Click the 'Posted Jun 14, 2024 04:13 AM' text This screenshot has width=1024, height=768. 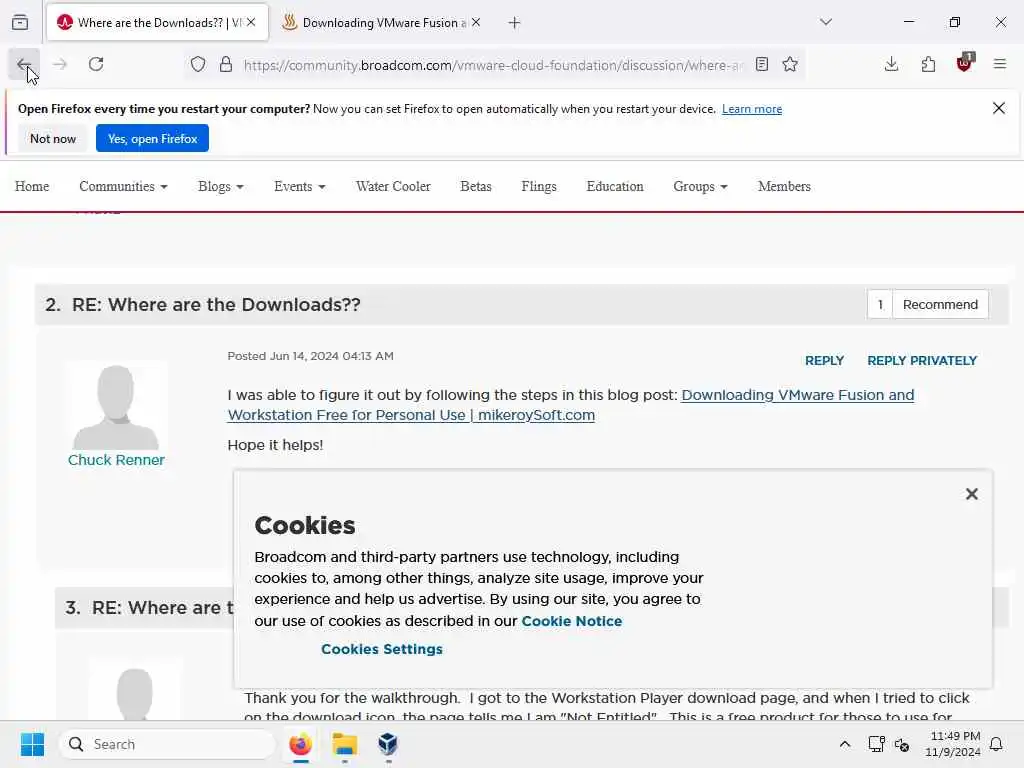pos(310,356)
